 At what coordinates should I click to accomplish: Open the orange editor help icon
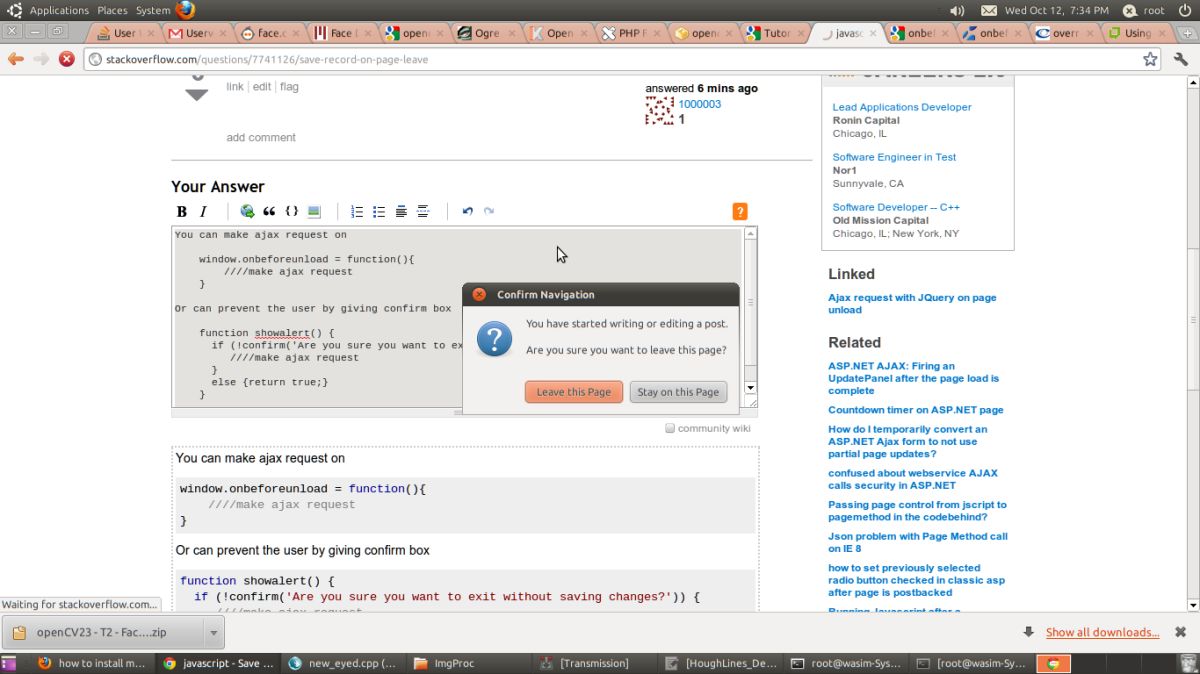point(740,211)
